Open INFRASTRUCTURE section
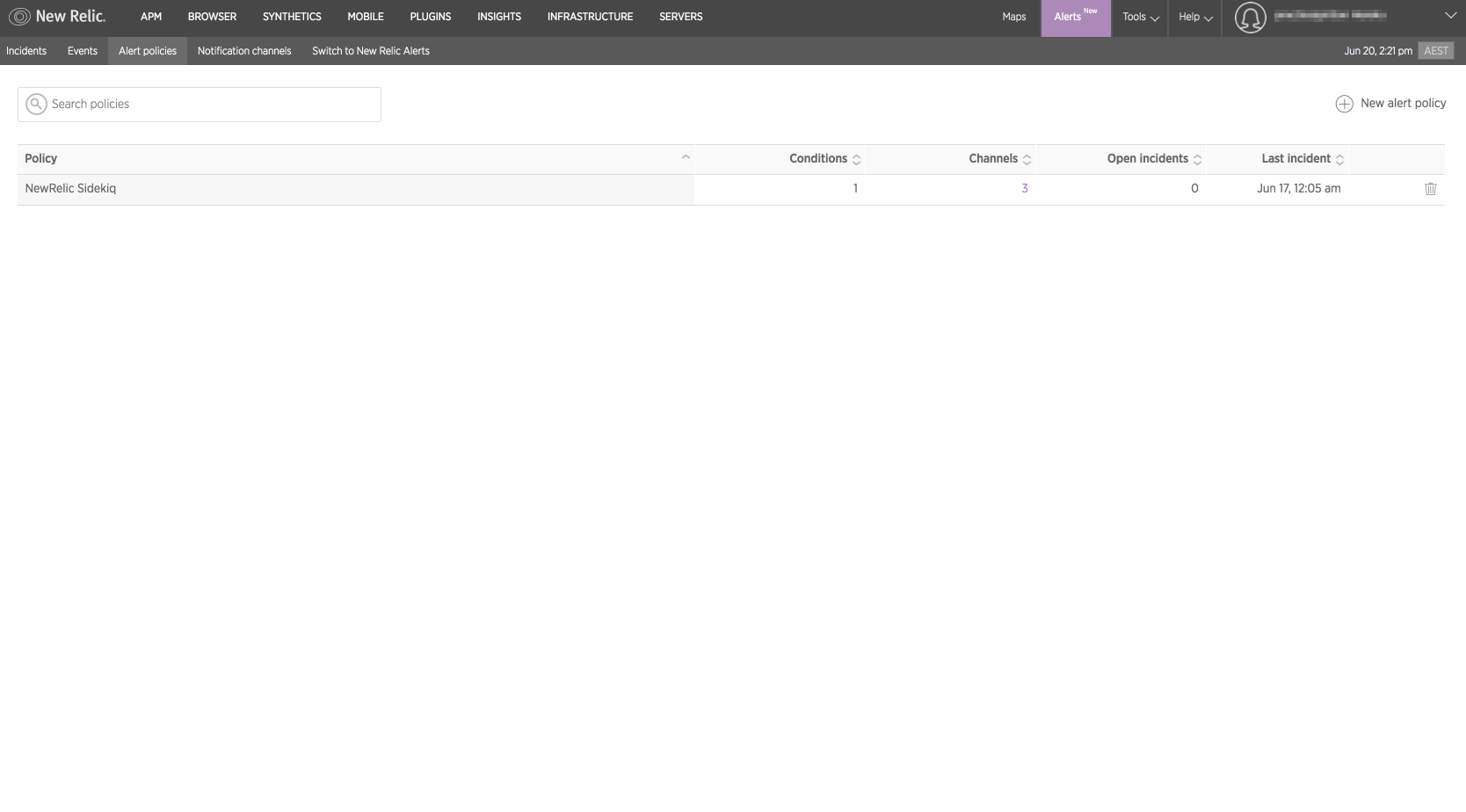This screenshot has width=1466, height=812. (x=590, y=17)
